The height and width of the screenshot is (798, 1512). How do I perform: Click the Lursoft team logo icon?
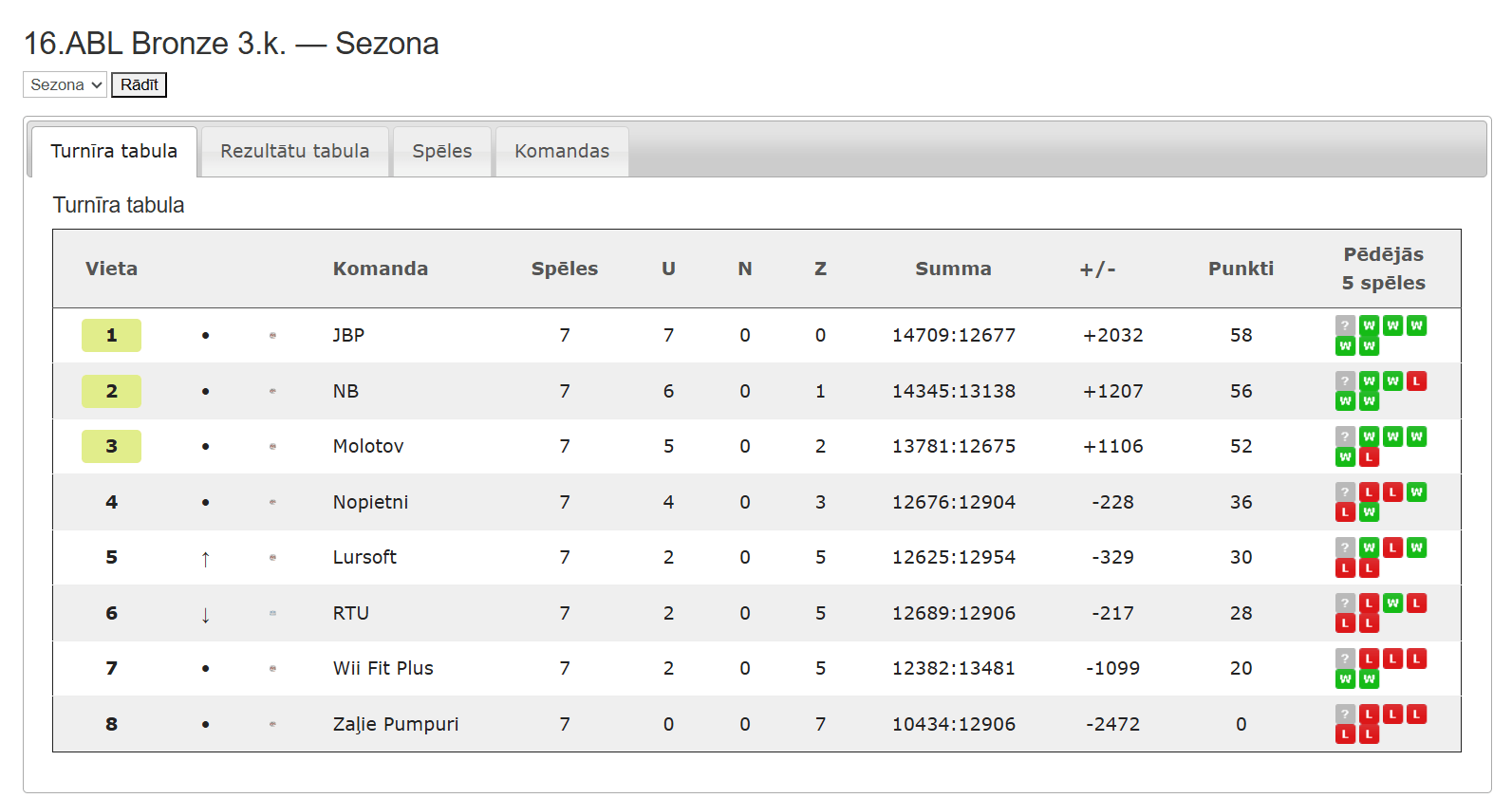coord(272,558)
